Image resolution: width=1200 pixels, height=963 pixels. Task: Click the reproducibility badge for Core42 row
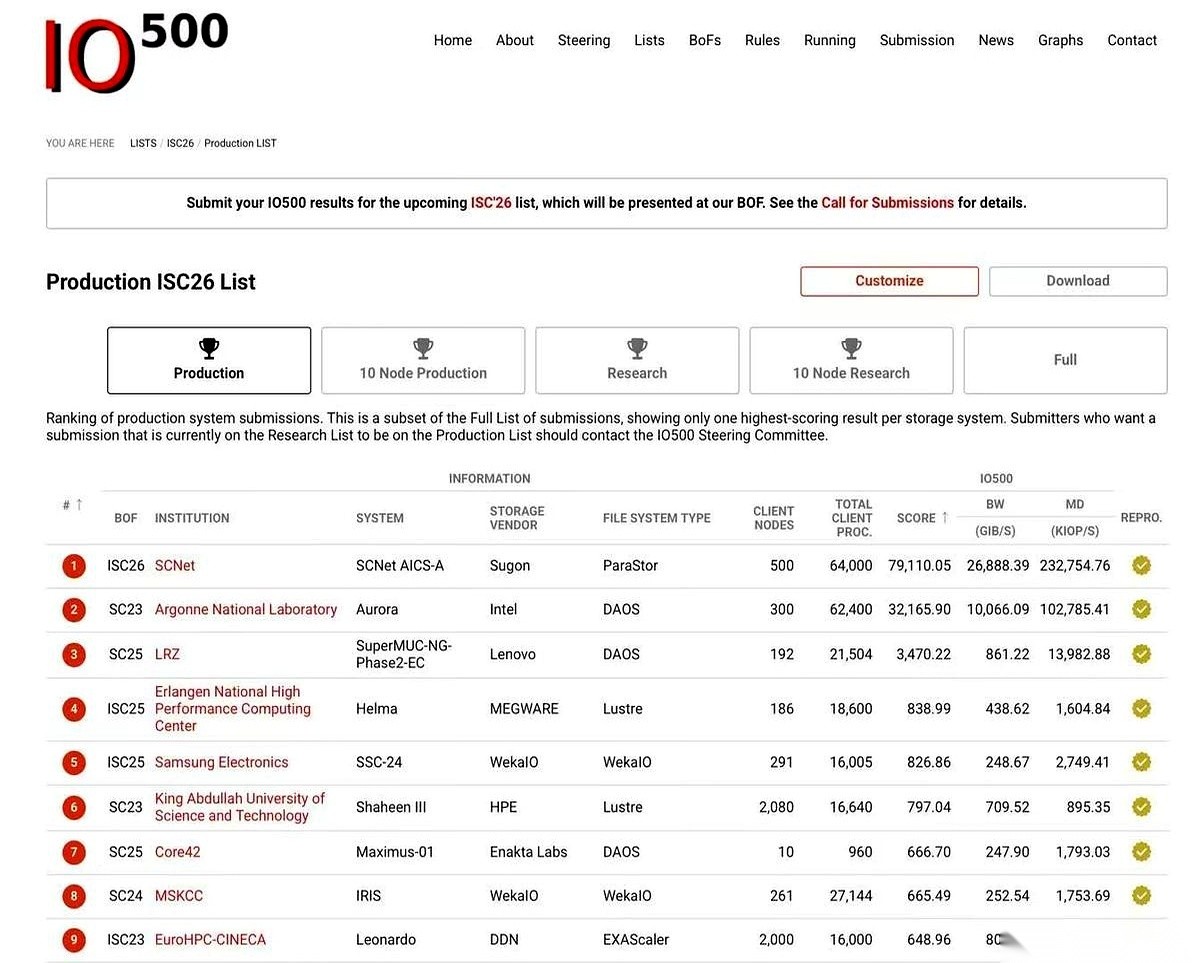pos(1141,852)
